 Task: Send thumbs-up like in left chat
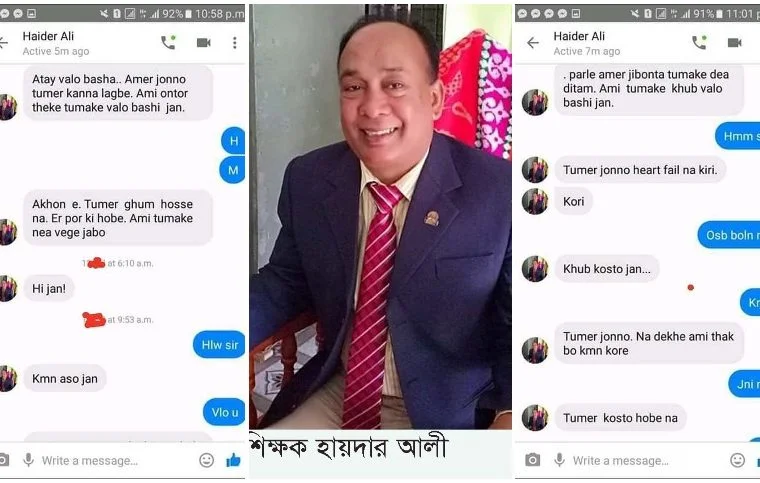pyautogui.click(x=234, y=460)
